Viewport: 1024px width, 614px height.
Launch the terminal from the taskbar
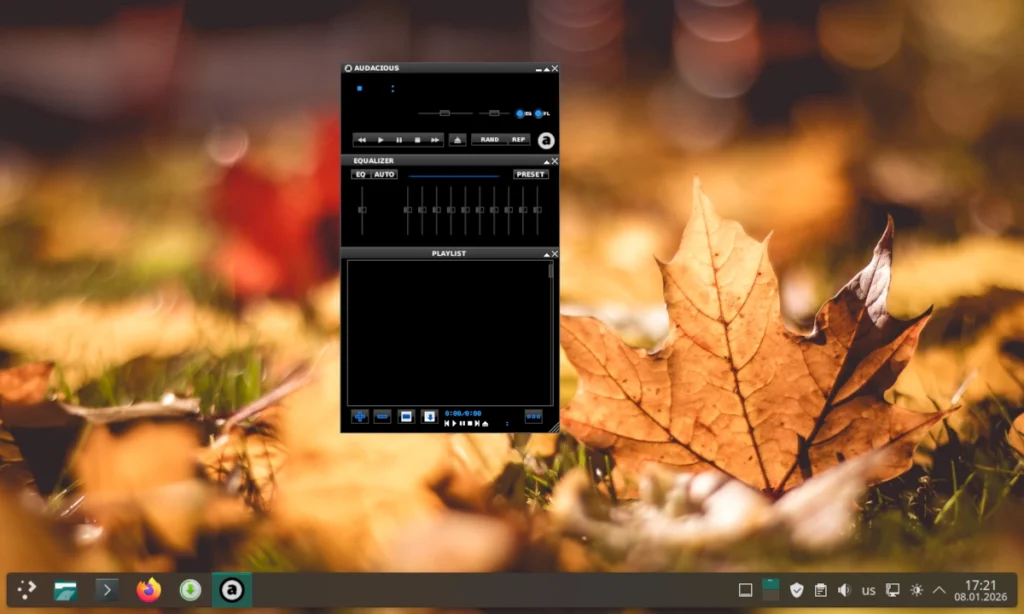coord(107,590)
